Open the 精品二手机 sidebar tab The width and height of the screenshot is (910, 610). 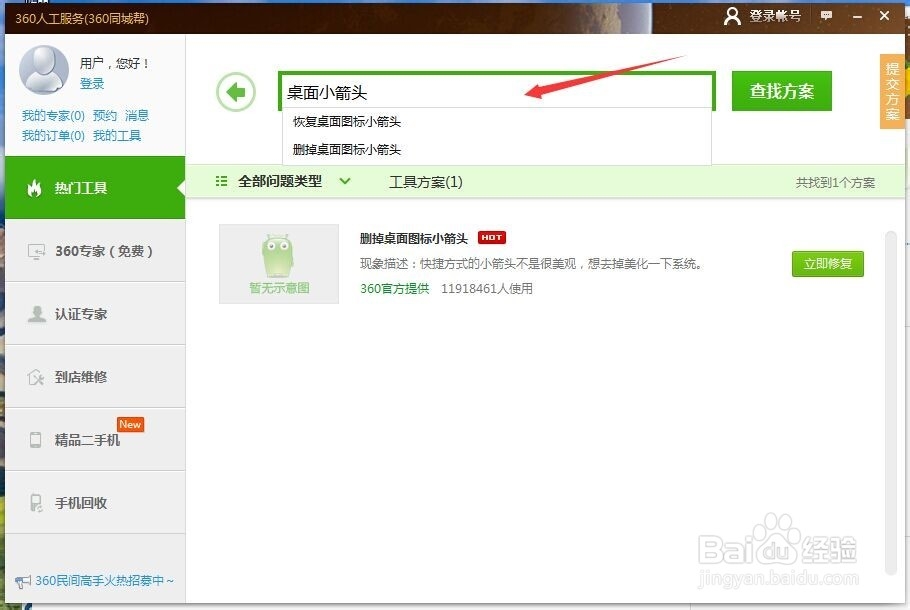pyautogui.click(x=95, y=439)
